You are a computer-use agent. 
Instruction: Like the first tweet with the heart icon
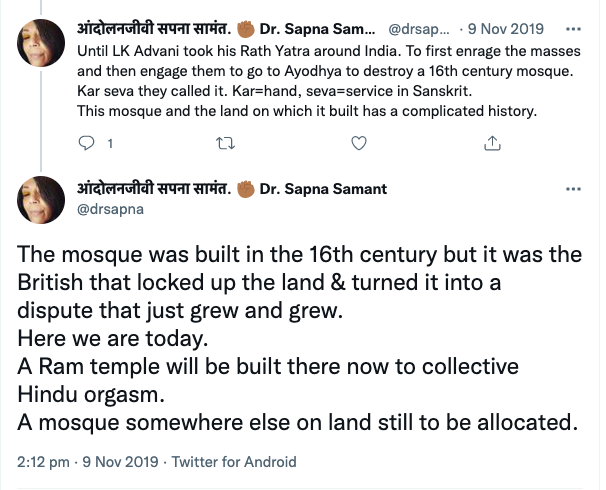(358, 143)
